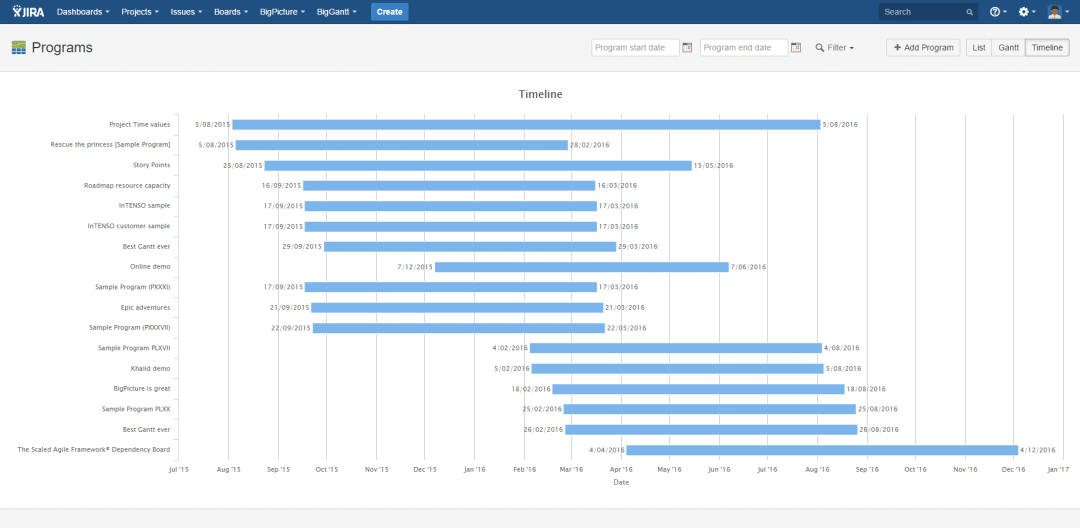Select the Scaled Agile Framework Dependency Board bar

822,450
